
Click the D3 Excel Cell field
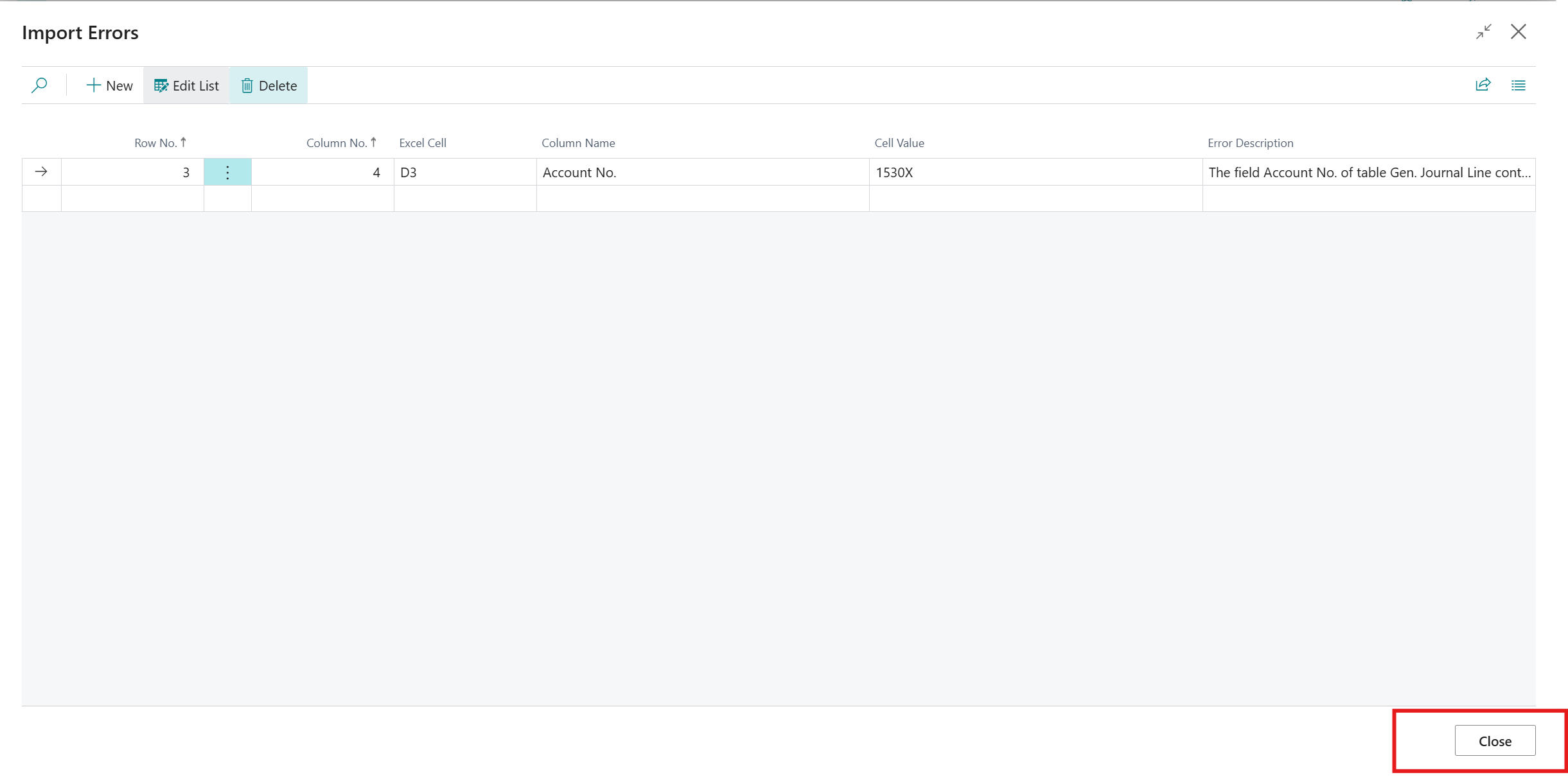pyautogui.click(x=464, y=172)
